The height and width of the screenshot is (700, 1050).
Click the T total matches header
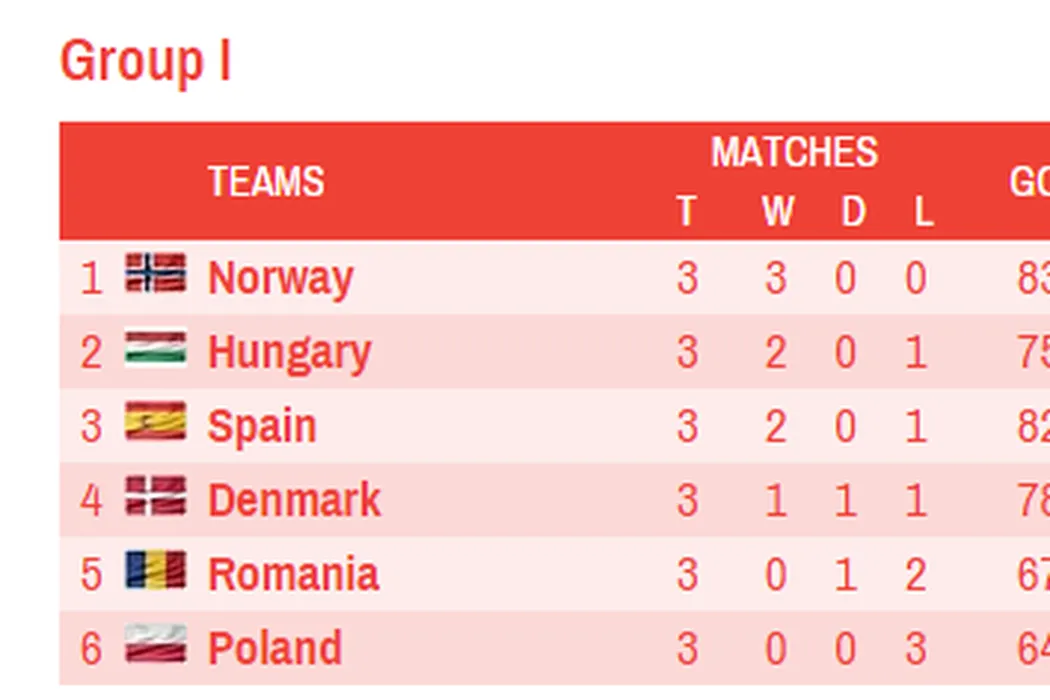686,212
